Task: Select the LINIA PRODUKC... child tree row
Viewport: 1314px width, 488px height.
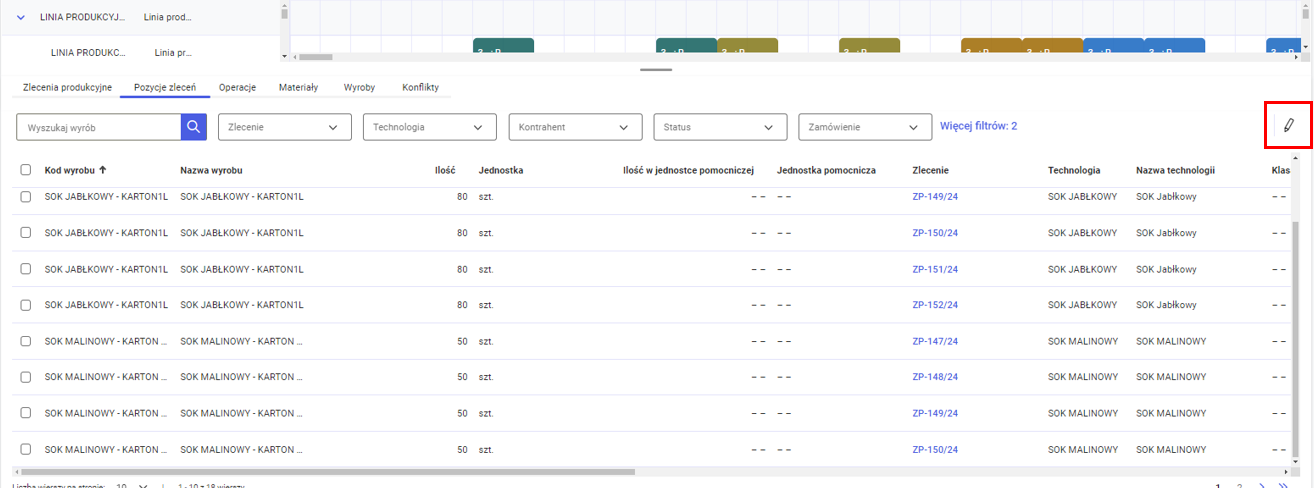Action: coord(140,52)
